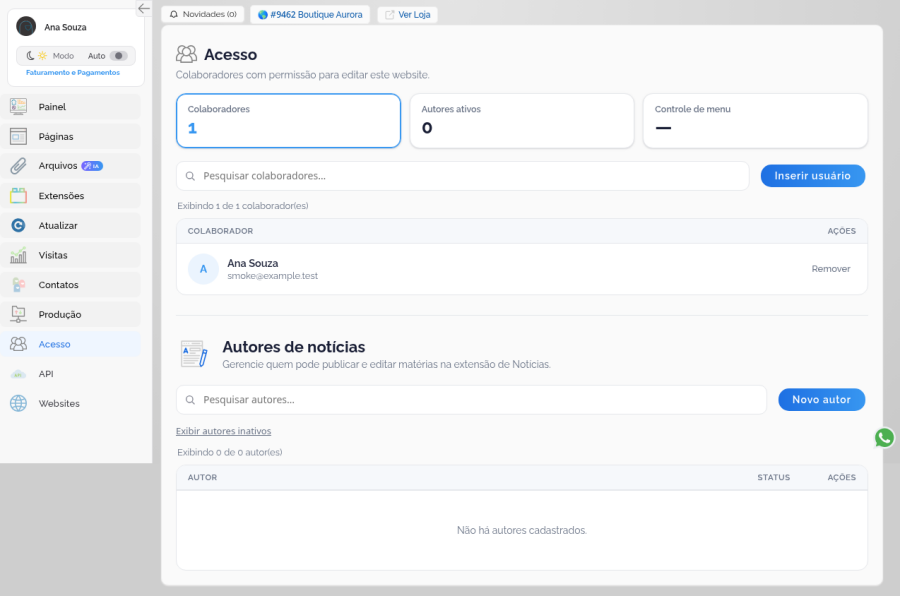The image size is (900, 596).
Task: Click the Contatos sidebar icon
Action: [18, 285]
